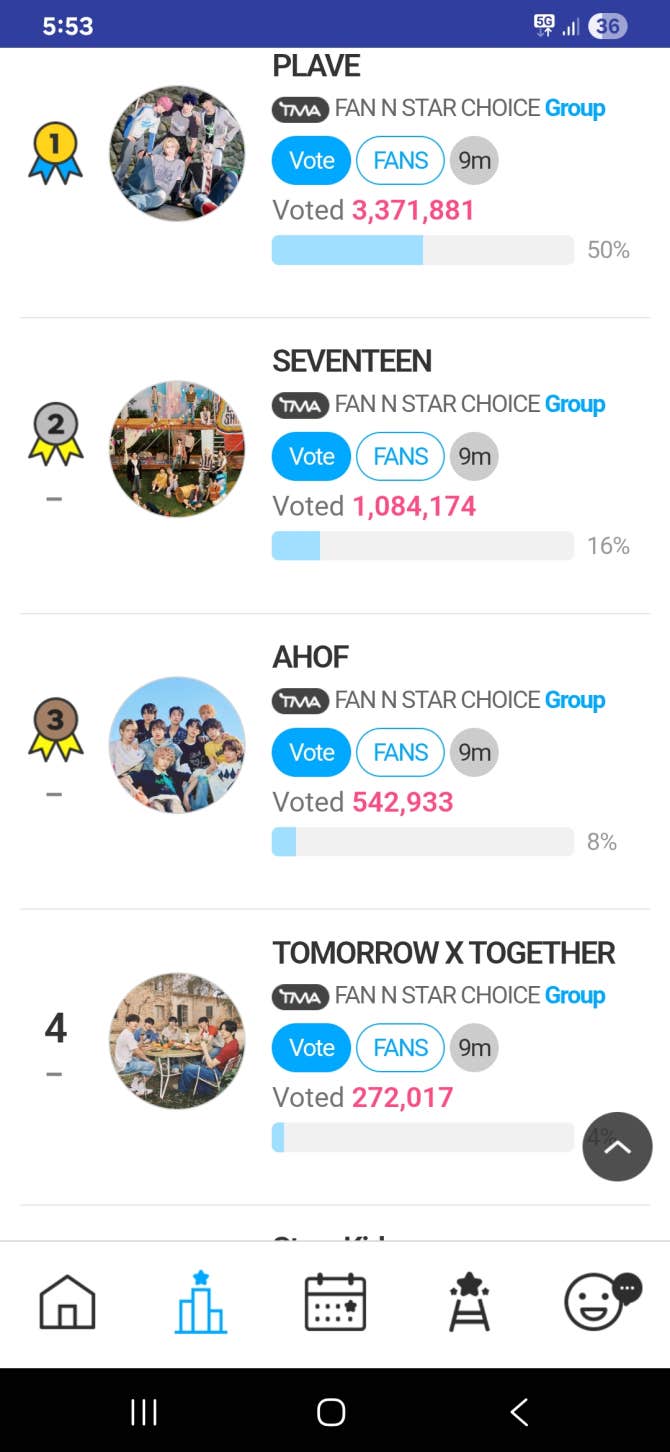Open FANS for TOMORROW X TOGETHER
The width and height of the screenshot is (670, 1452).
click(x=400, y=1048)
